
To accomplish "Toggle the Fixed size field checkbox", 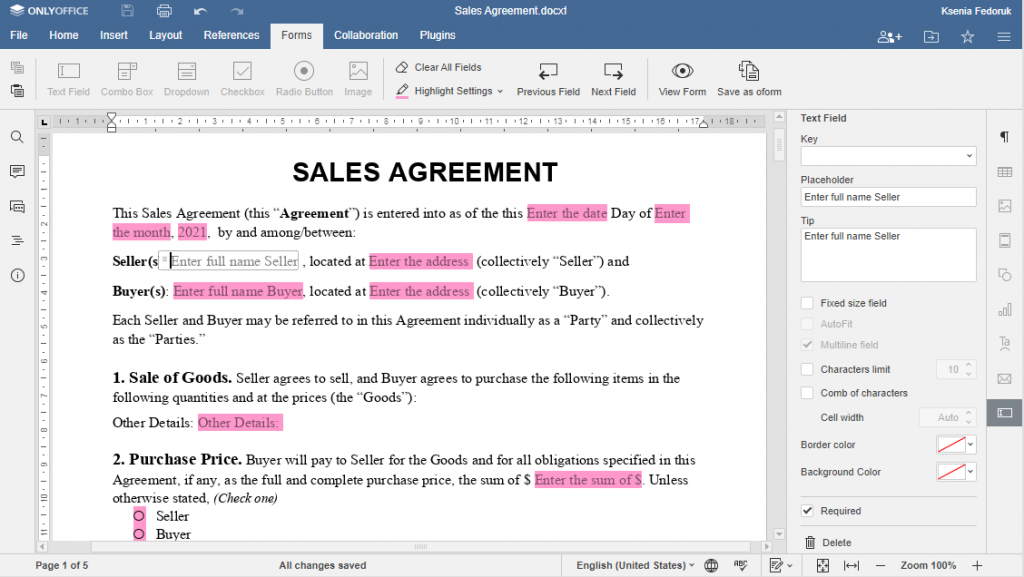I will click(x=807, y=302).
